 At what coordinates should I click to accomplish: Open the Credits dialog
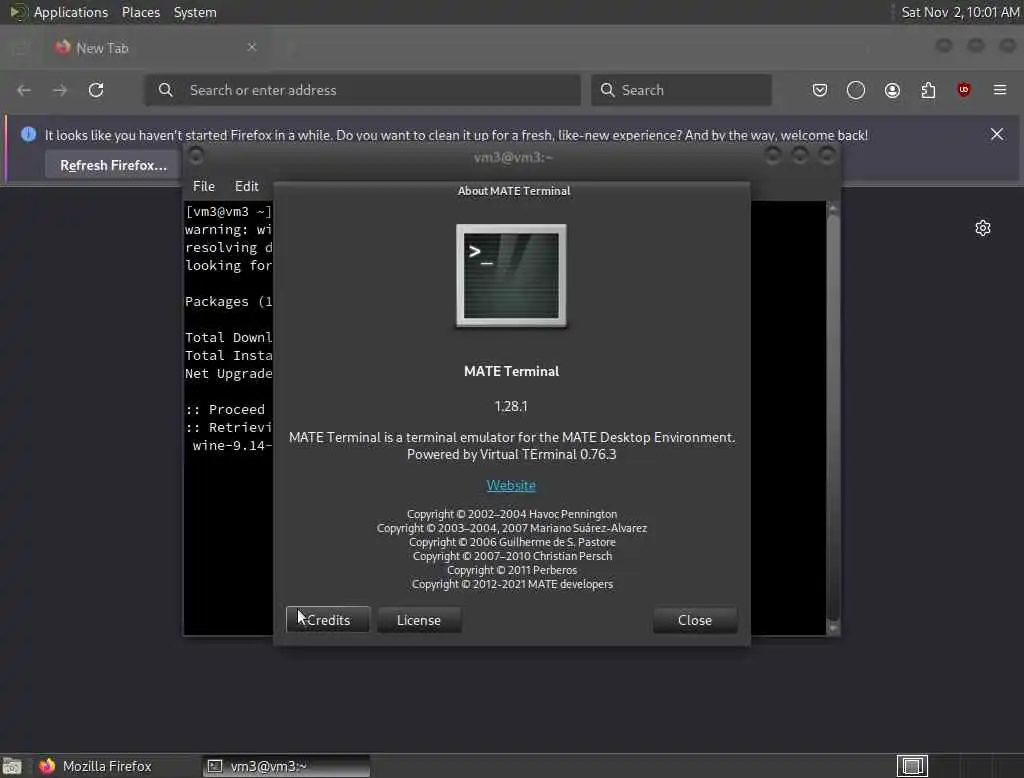coord(328,619)
